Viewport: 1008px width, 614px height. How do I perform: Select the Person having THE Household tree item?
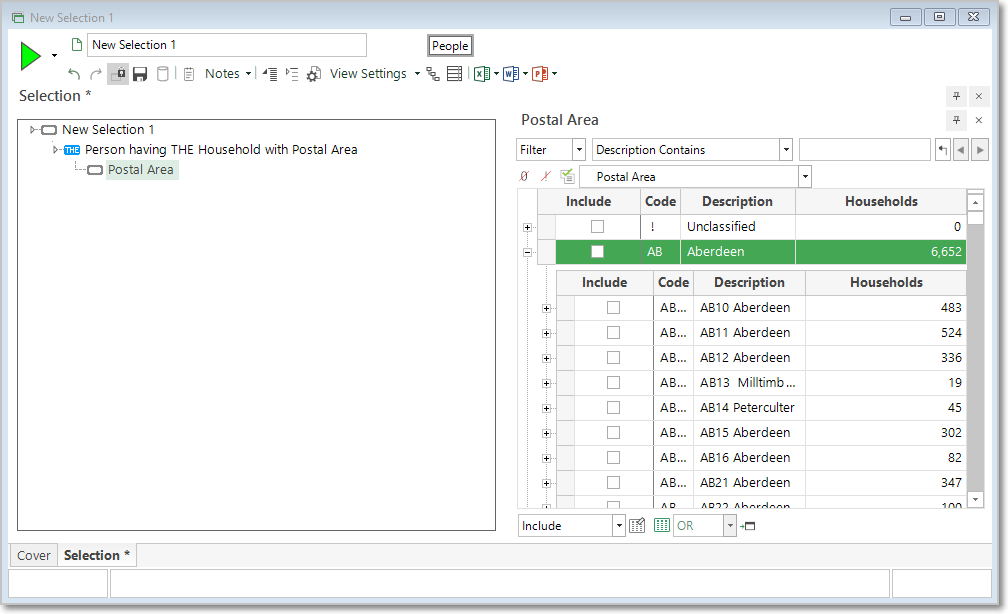coord(221,150)
